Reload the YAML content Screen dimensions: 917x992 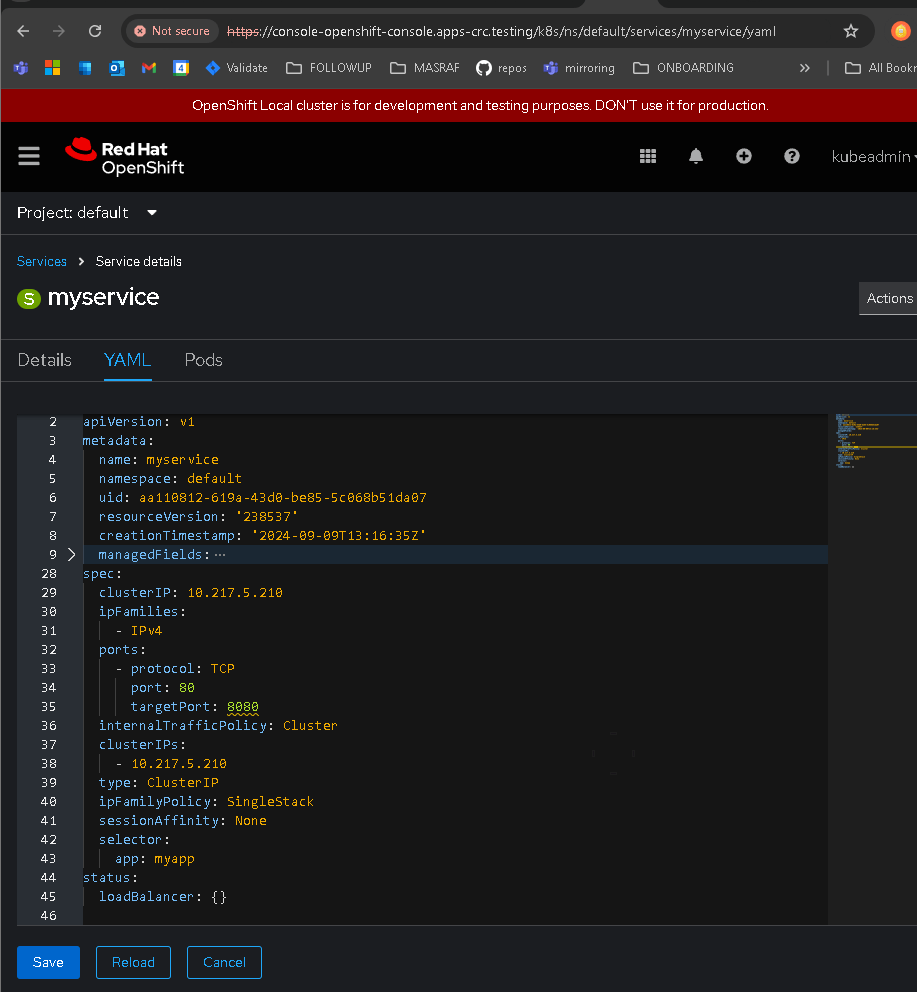(133, 962)
